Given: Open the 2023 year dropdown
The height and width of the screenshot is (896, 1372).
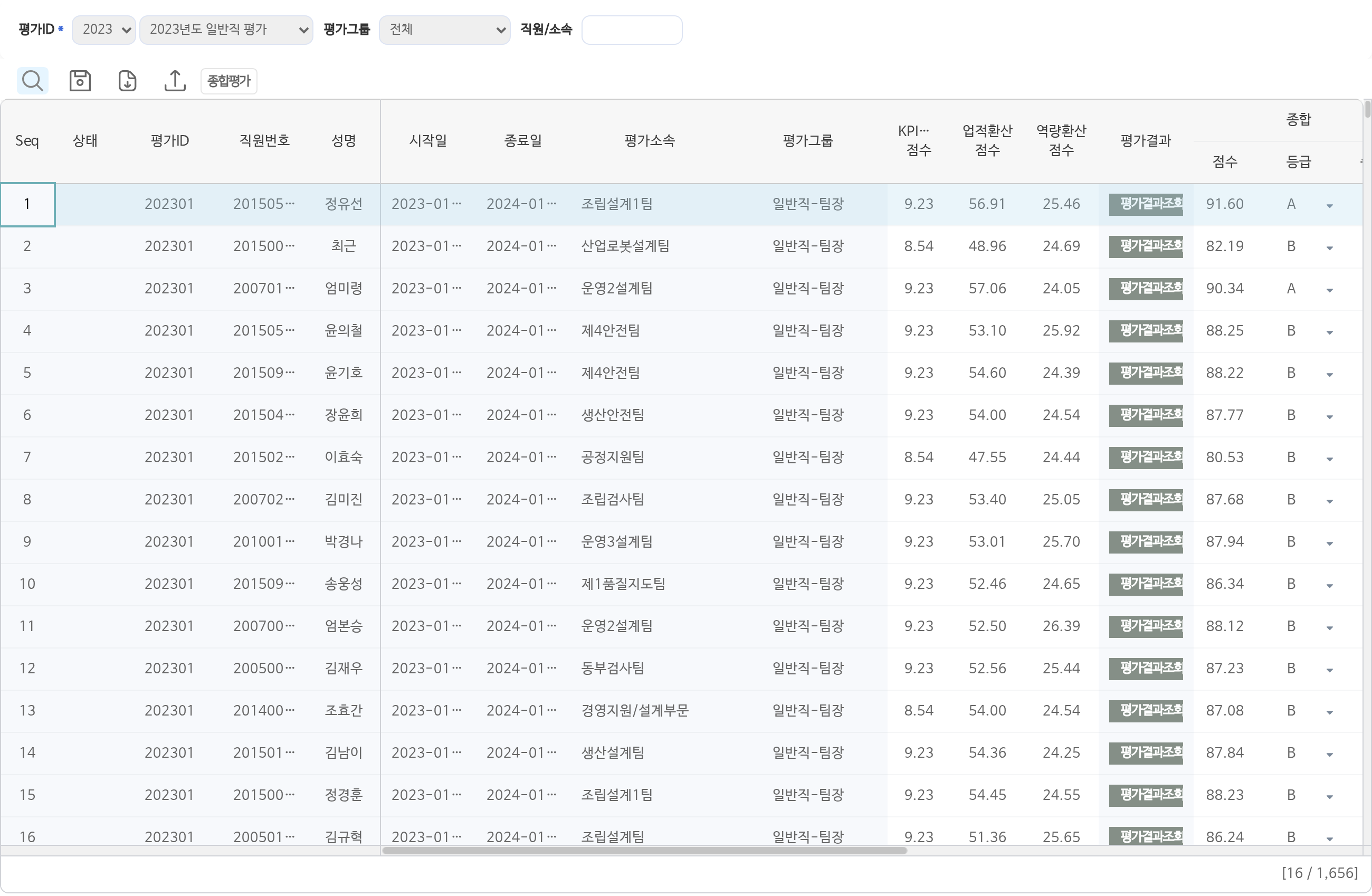Looking at the screenshot, I should tap(104, 30).
